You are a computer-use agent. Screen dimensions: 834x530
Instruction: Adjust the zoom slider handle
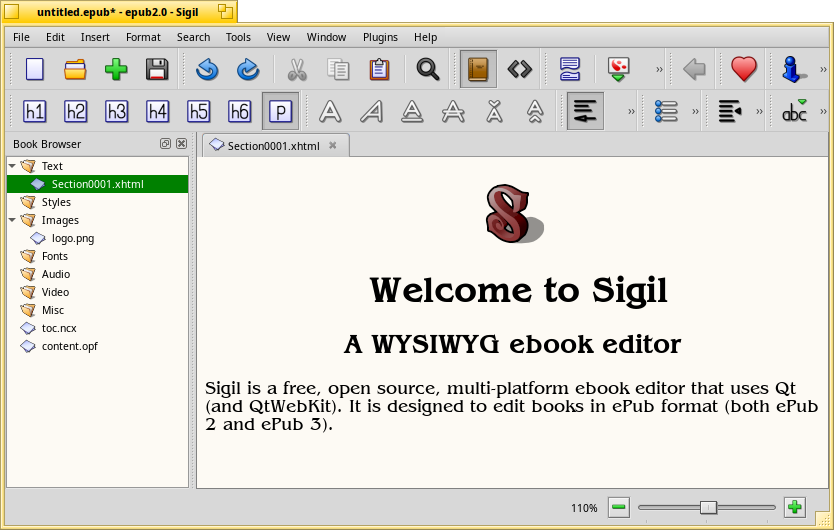tap(708, 508)
